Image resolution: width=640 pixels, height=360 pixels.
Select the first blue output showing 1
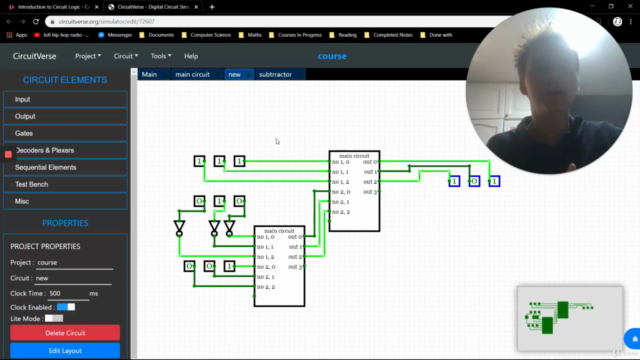(454, 181)
